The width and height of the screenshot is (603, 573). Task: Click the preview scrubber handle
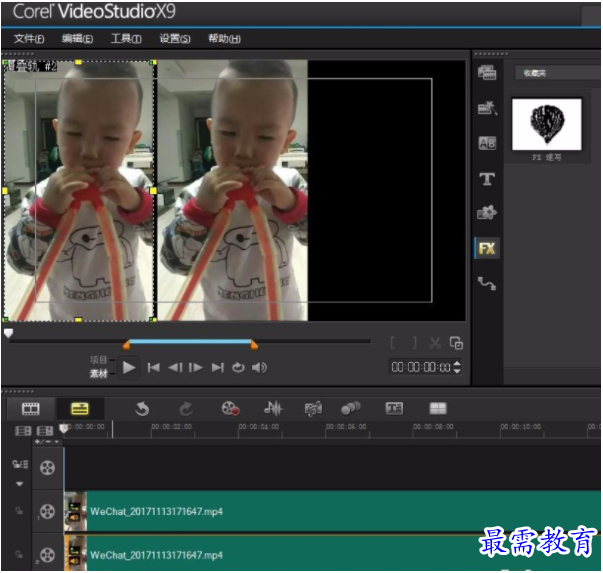tap(8, 333)
